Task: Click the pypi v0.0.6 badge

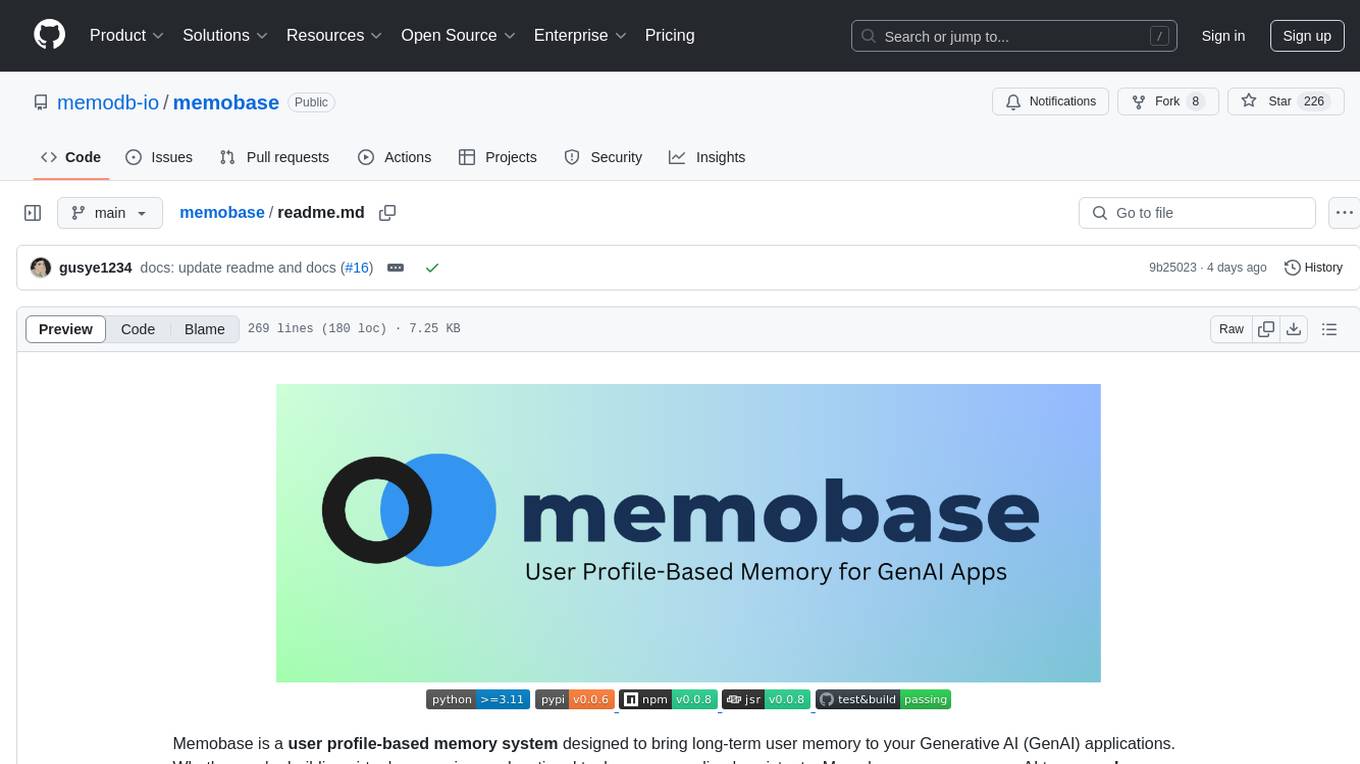Action: tap(574, 699)
